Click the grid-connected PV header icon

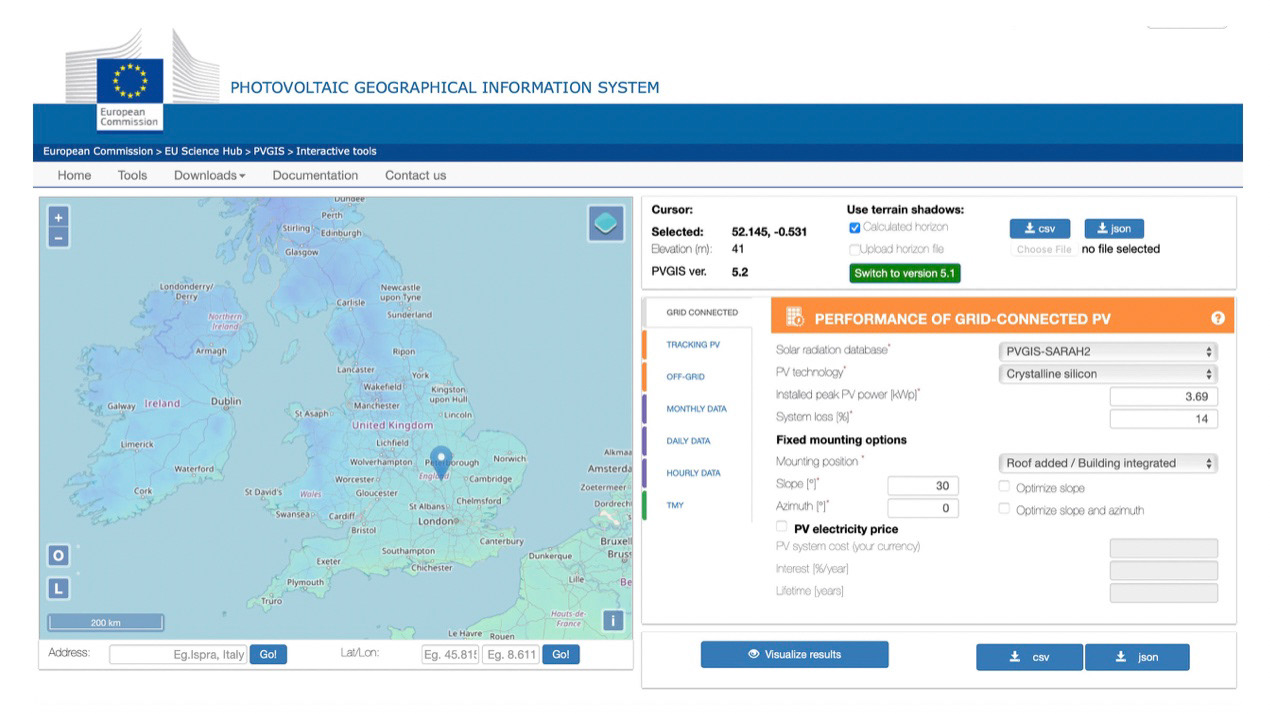pos(795,318)
